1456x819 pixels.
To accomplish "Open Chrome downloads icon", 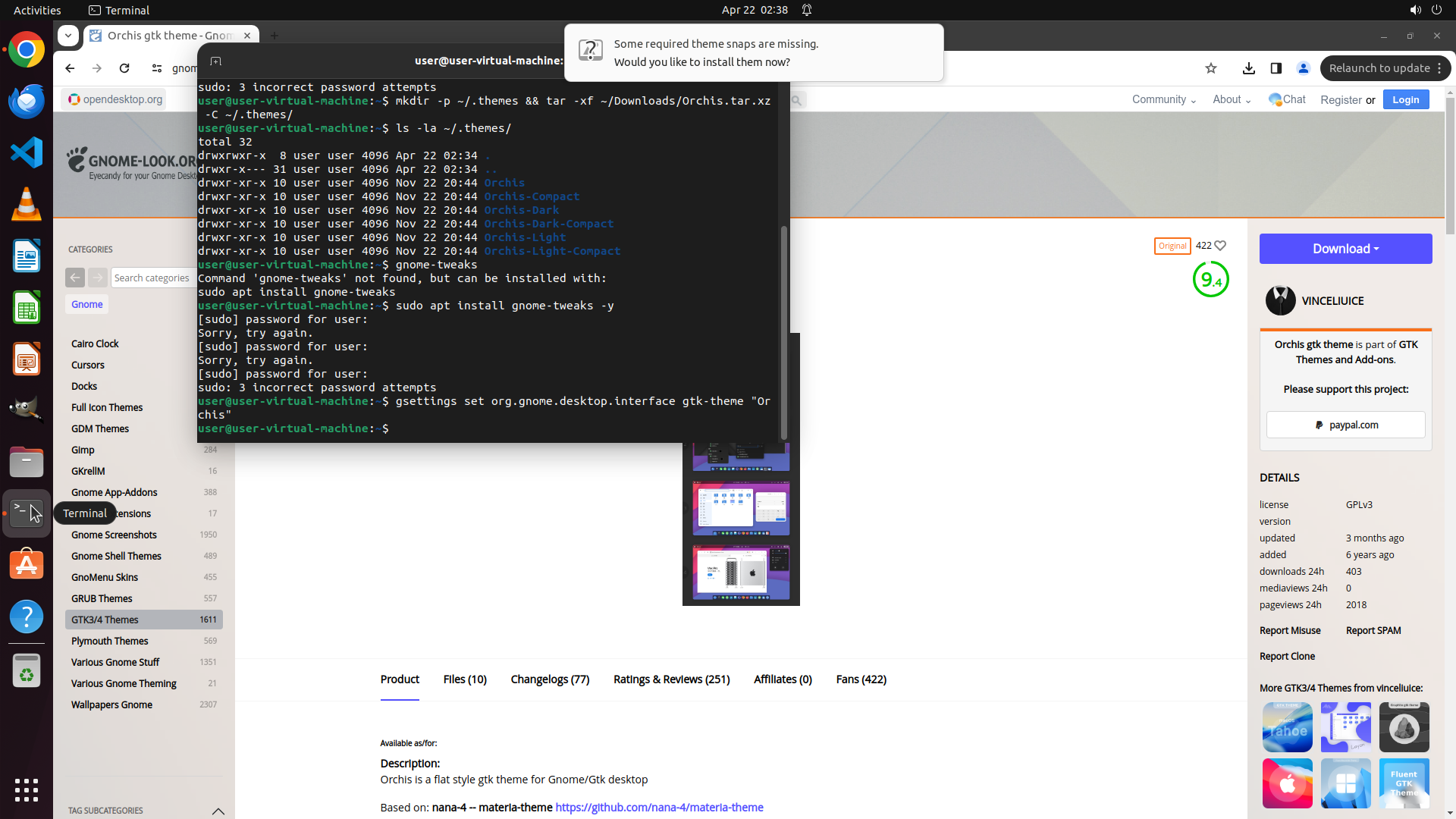I will [1249, 68].
